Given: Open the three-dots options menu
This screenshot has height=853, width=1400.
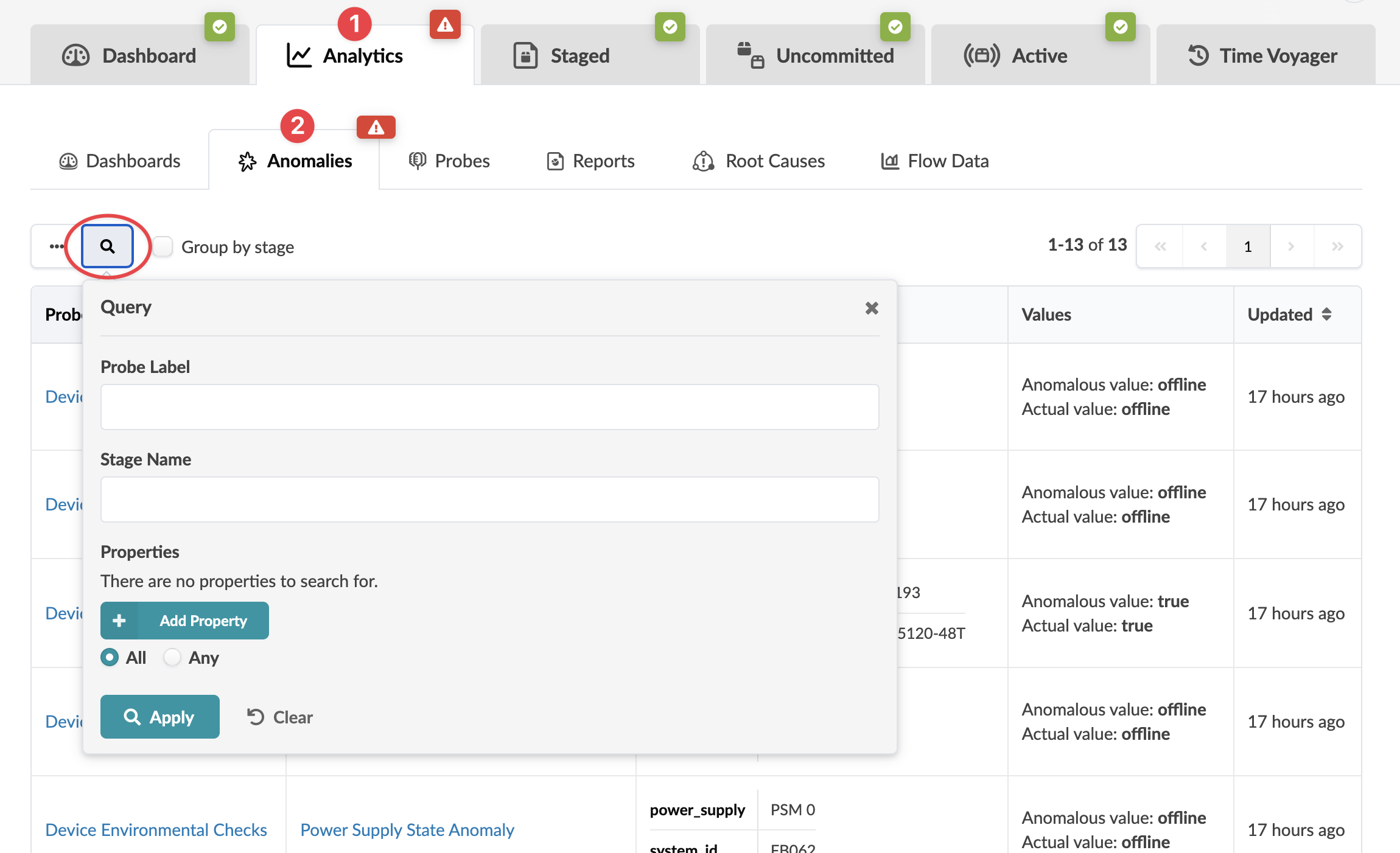Looking at the screenshot, I should (57, 246).
